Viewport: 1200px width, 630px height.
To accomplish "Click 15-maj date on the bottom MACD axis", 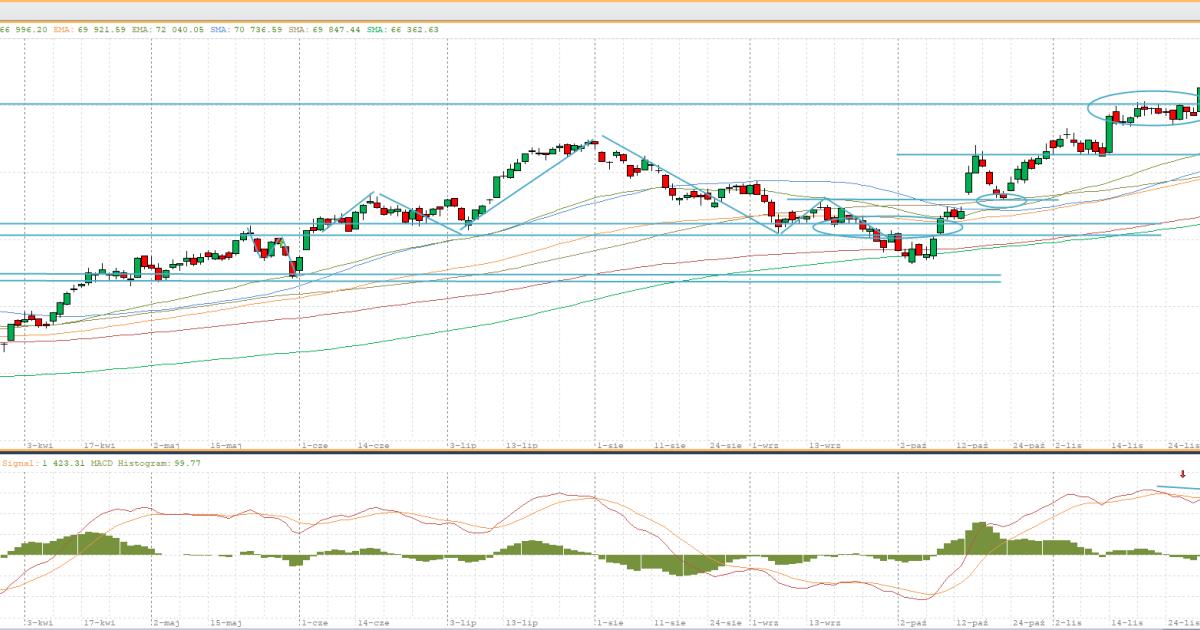I will click(226, 622).
